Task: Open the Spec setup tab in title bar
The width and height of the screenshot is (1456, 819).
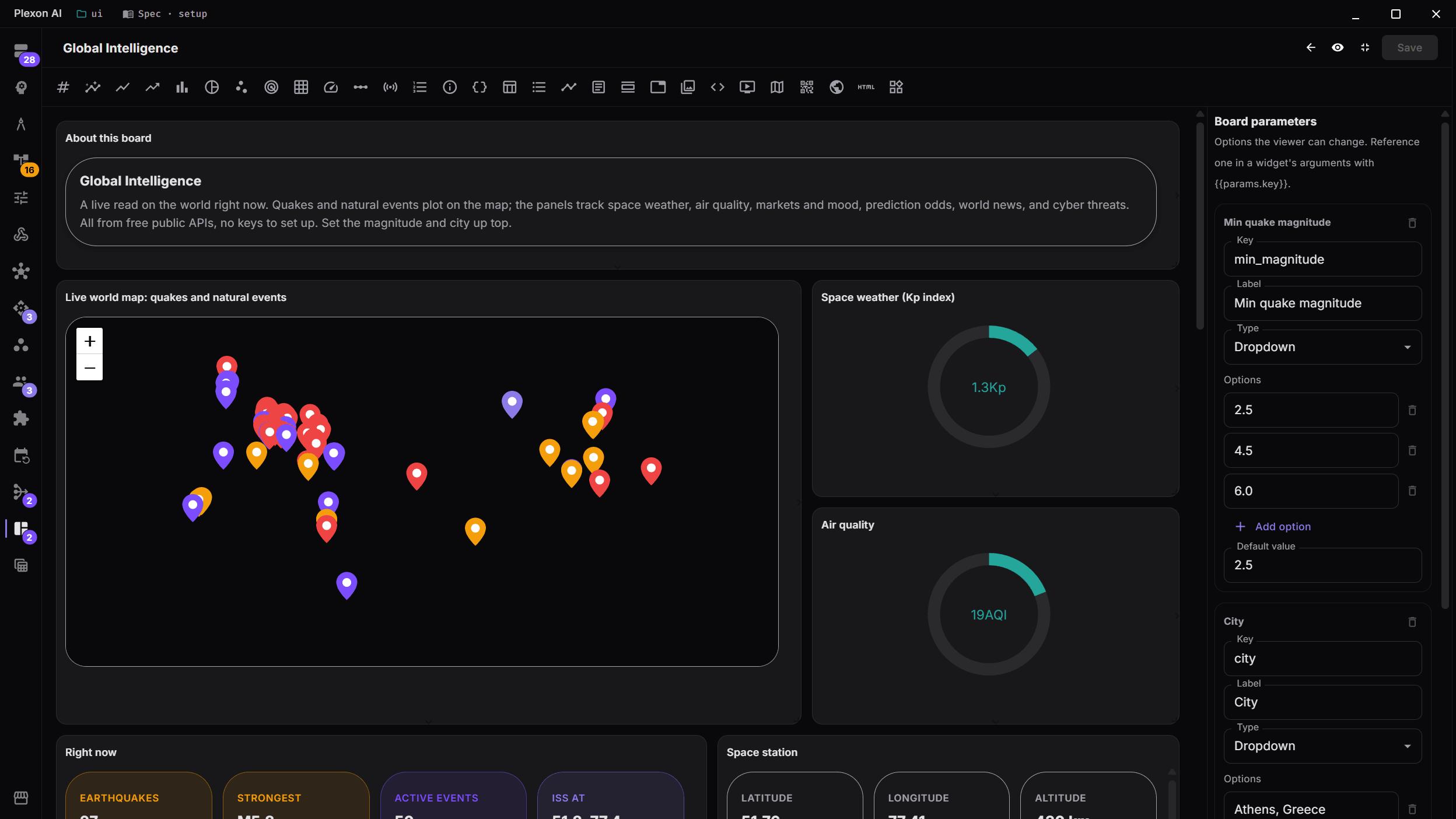Action: pos(165,13)
